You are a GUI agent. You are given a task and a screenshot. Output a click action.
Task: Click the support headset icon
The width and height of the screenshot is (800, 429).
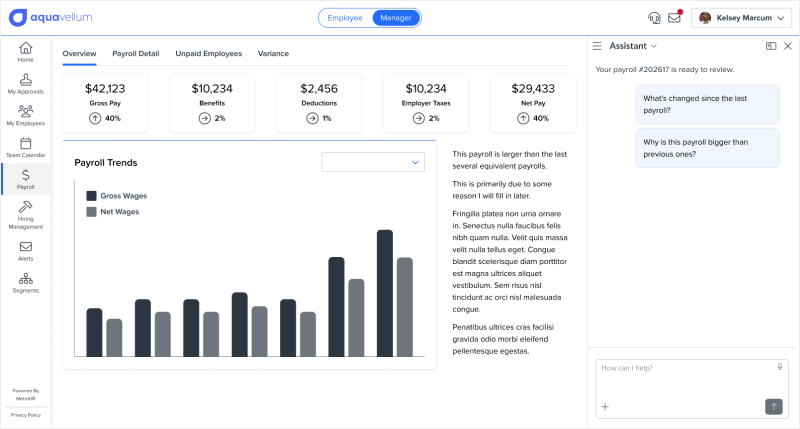[x=654, y=17]
